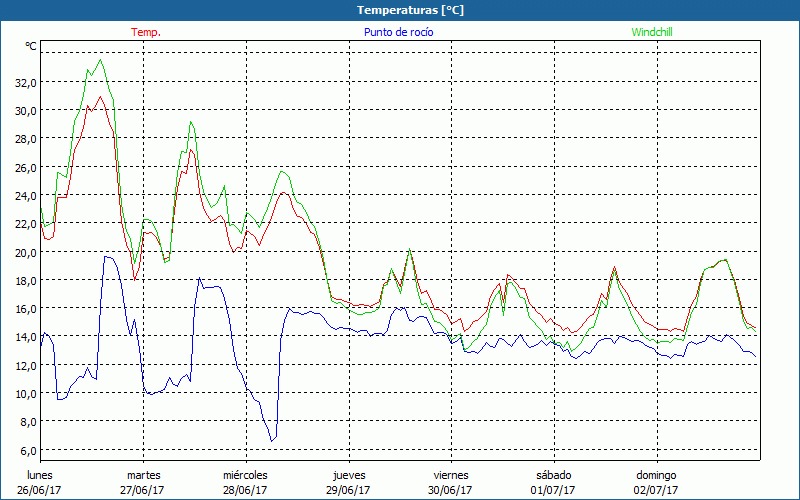Select the jueves day label

click(349, 475)
